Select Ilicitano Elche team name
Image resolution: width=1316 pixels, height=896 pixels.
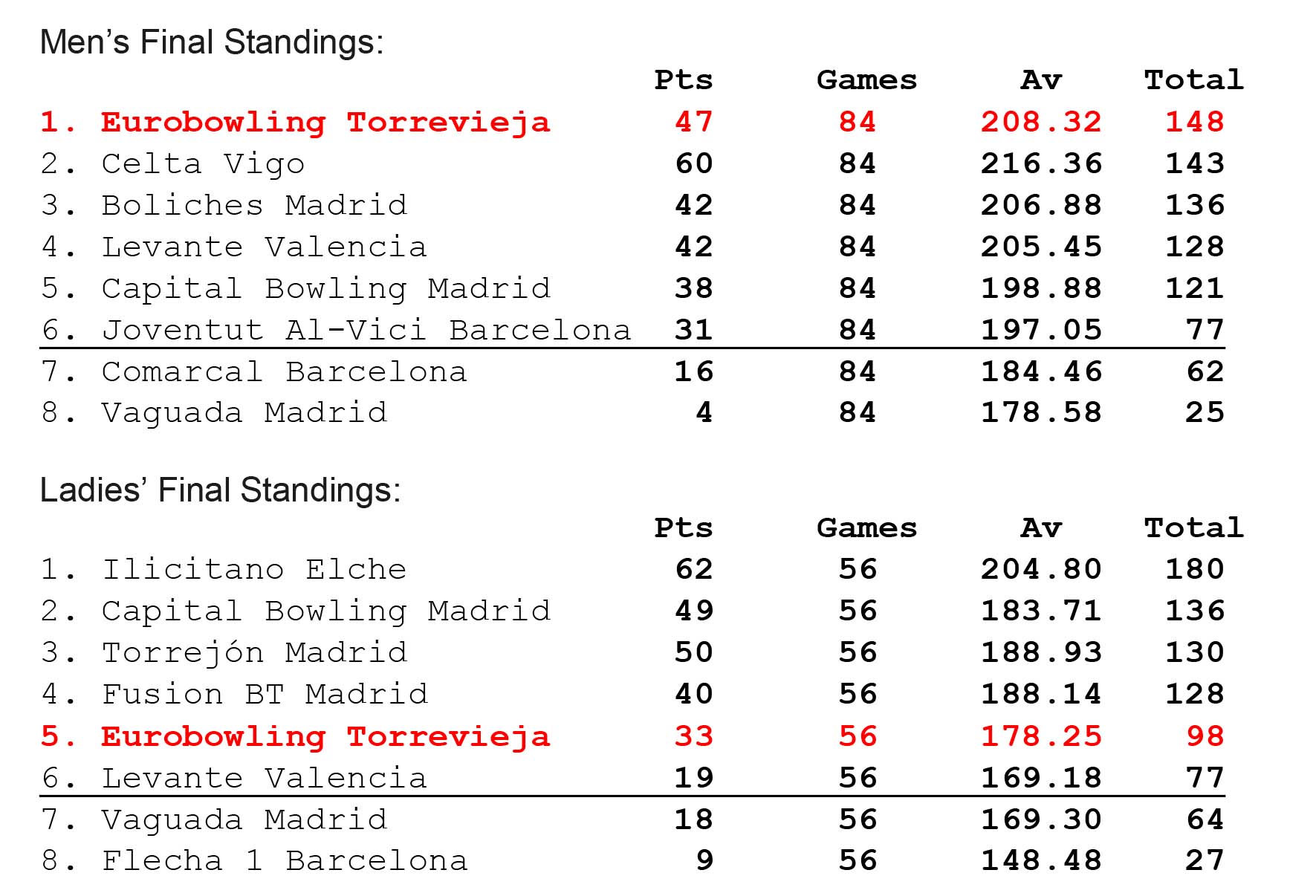pyautogui.click(x=254, y=570)
